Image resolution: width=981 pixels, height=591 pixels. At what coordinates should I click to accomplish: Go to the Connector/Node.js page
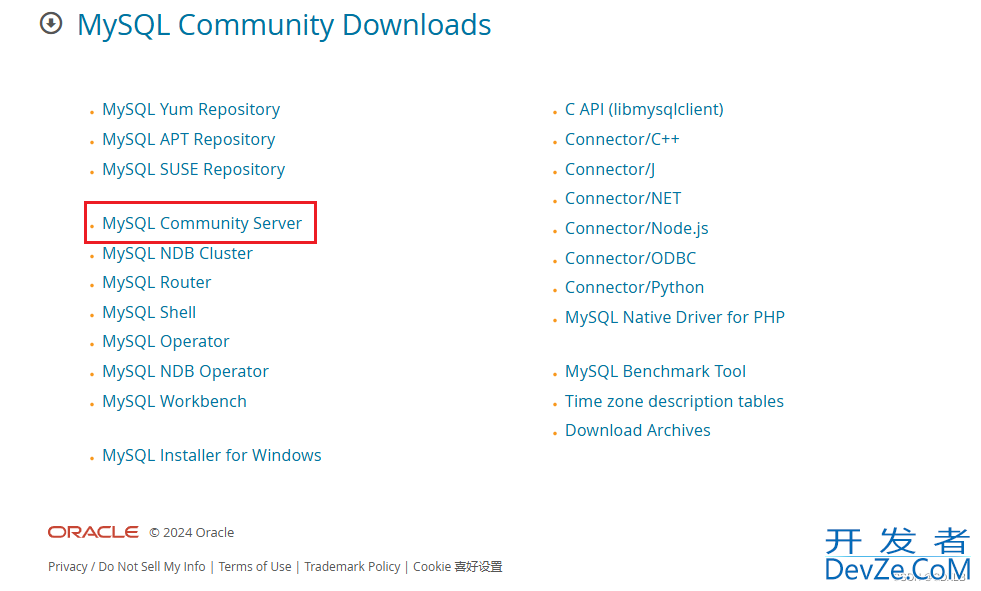point(636,228)
